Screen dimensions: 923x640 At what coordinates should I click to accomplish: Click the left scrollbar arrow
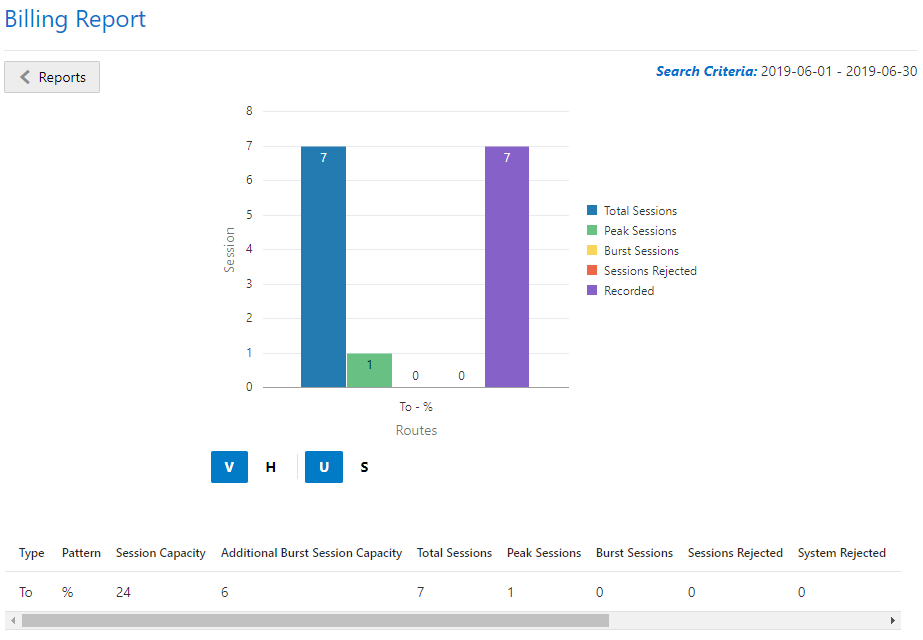click(x=12, y=620)
